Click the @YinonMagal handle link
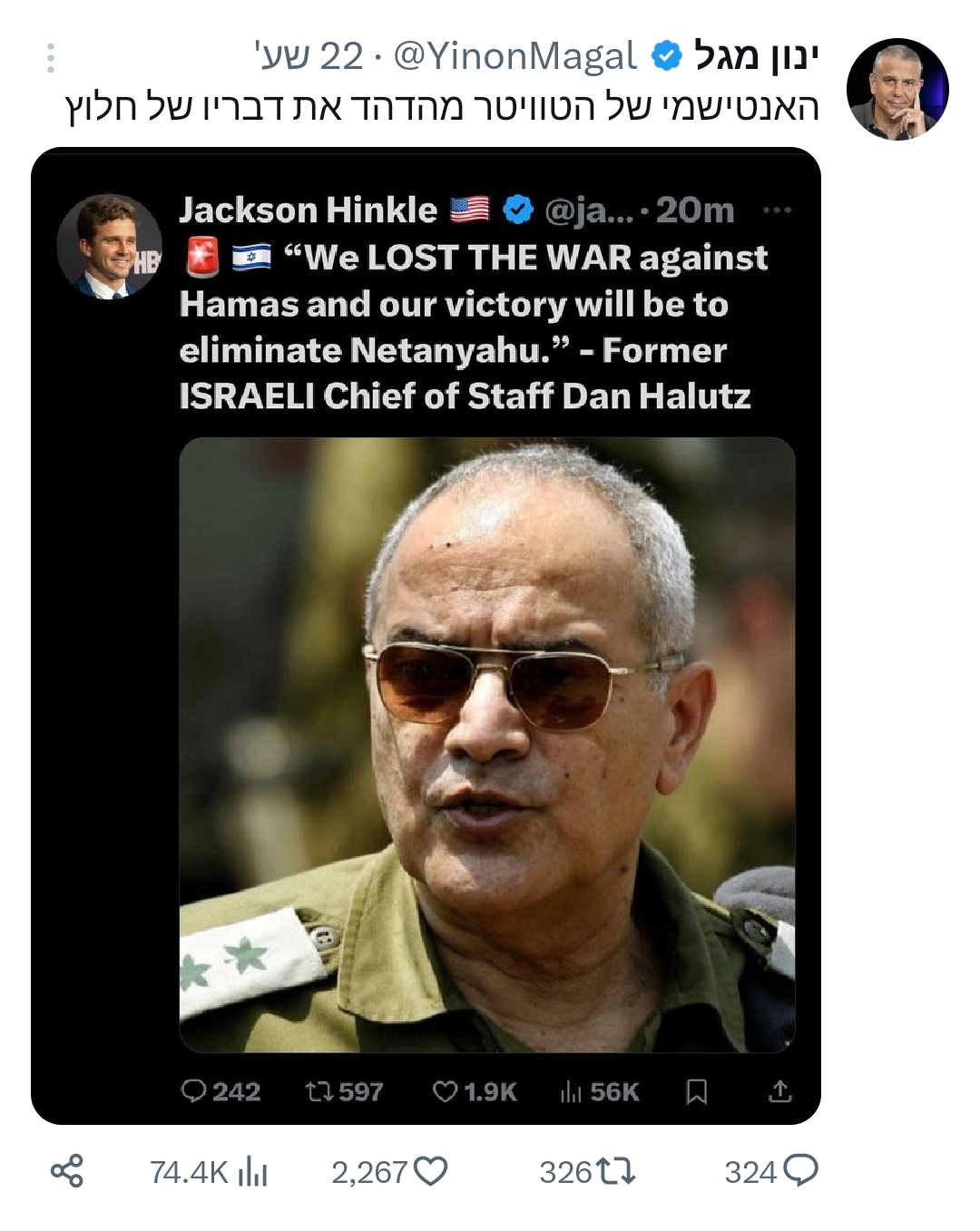This screenshot has height=1231, width=980. 515,57
